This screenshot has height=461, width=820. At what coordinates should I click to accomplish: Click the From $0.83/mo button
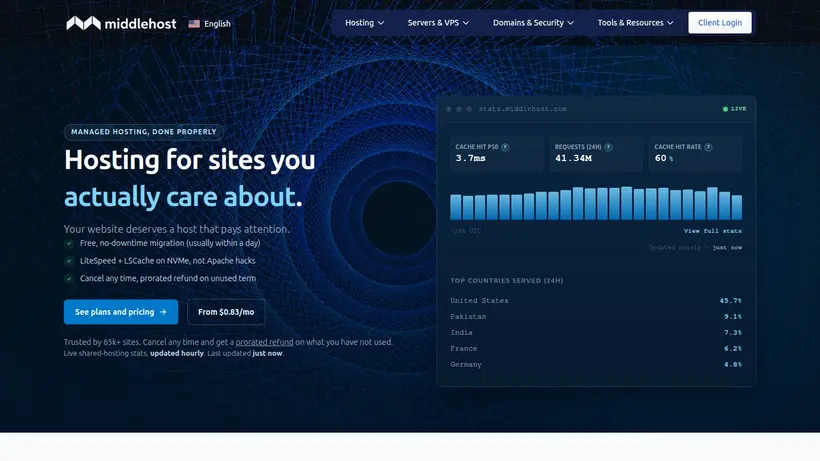(x=226, y=312)
